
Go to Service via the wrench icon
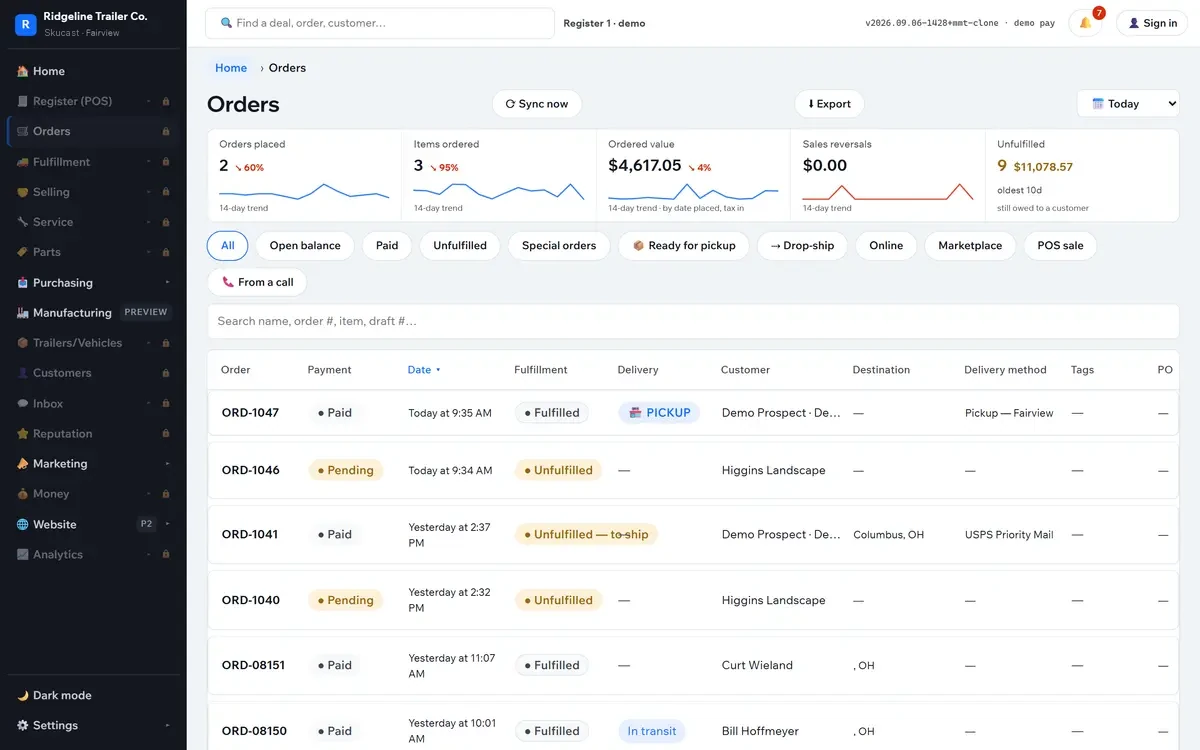point(22,222)
